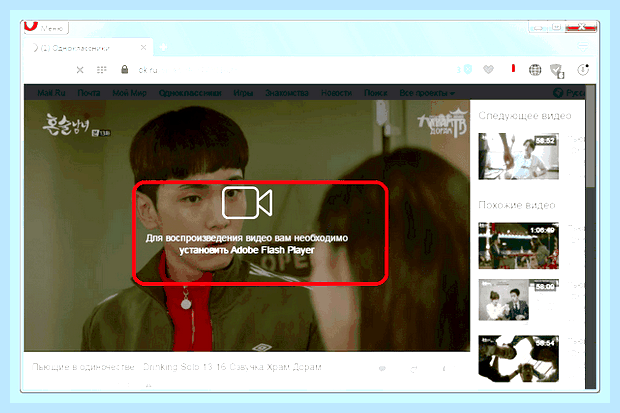This screenshot has width=620, height=413.
Task: Open the Почта link
Action: [89, 93]
